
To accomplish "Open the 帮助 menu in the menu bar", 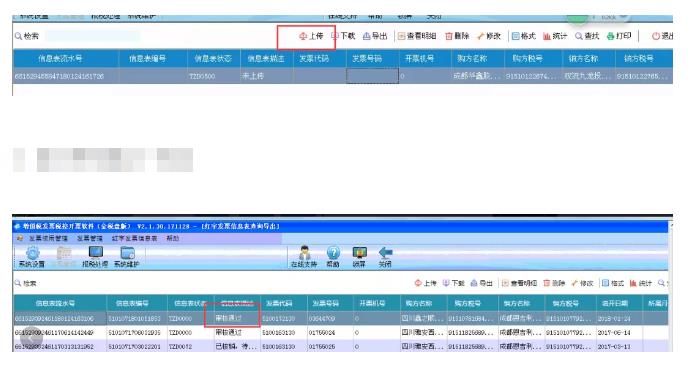I will (x=172, y=238).
